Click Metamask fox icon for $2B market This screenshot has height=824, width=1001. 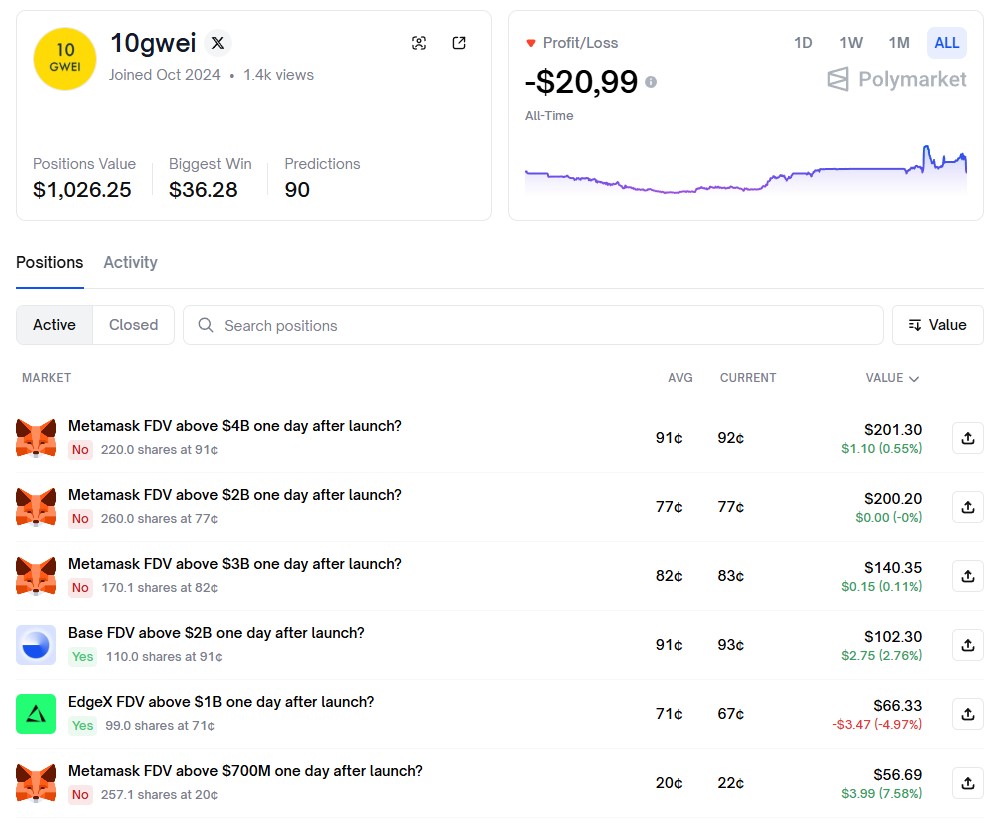pyautogui.click(x=36, y=507)
